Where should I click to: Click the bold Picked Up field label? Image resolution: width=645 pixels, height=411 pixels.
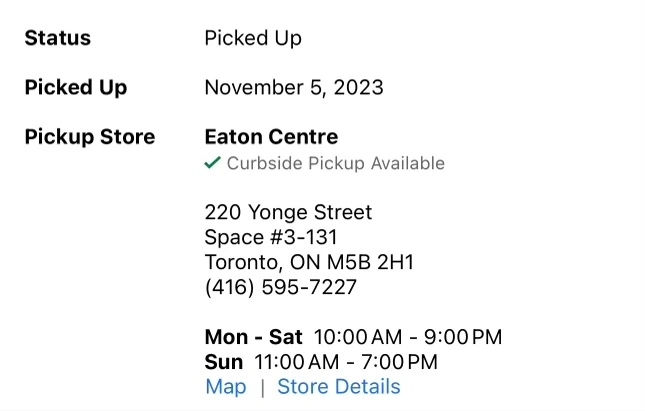click(75, 87)
